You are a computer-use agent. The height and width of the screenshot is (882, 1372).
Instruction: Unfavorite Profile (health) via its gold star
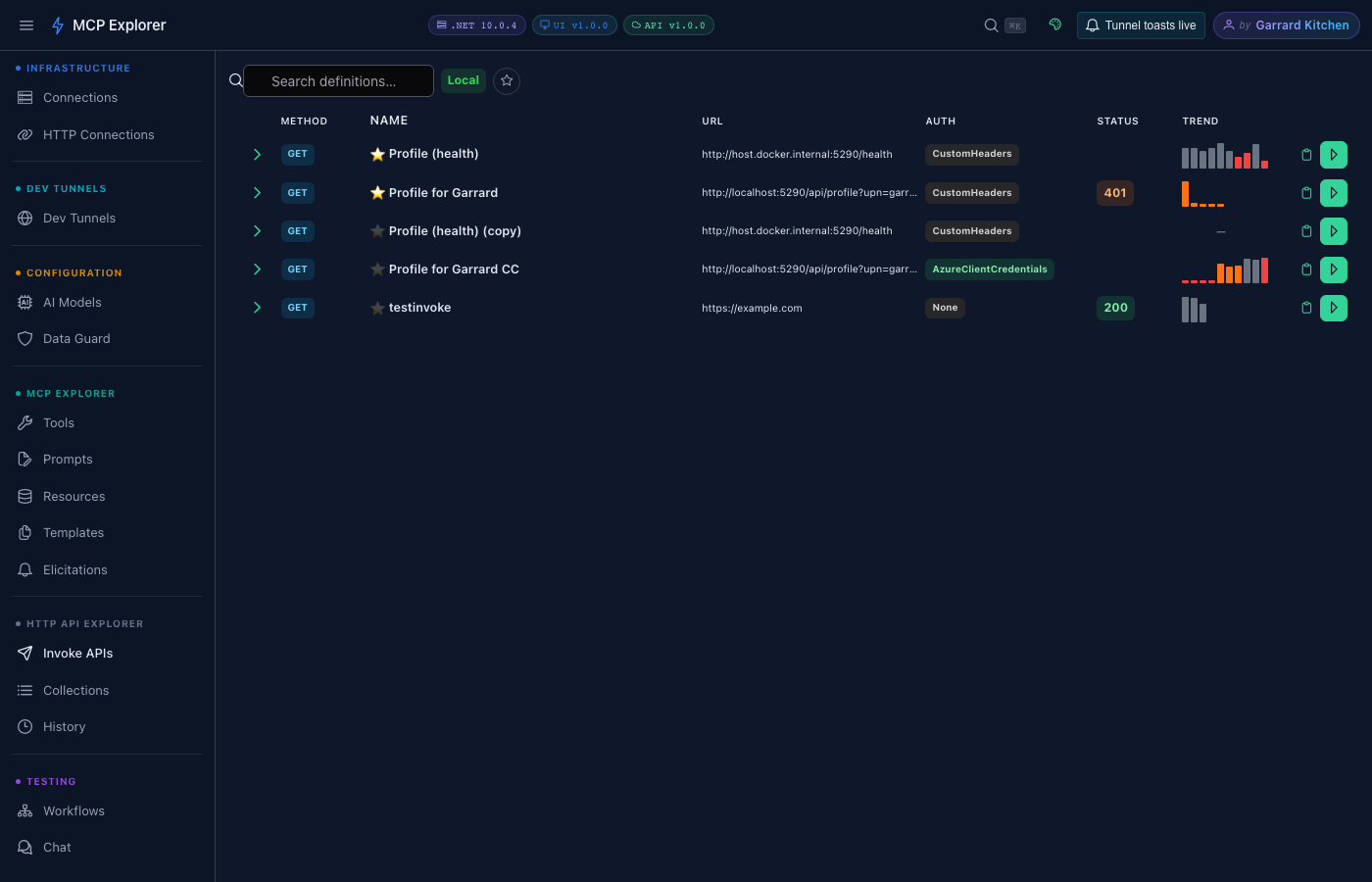coord(377,154)
